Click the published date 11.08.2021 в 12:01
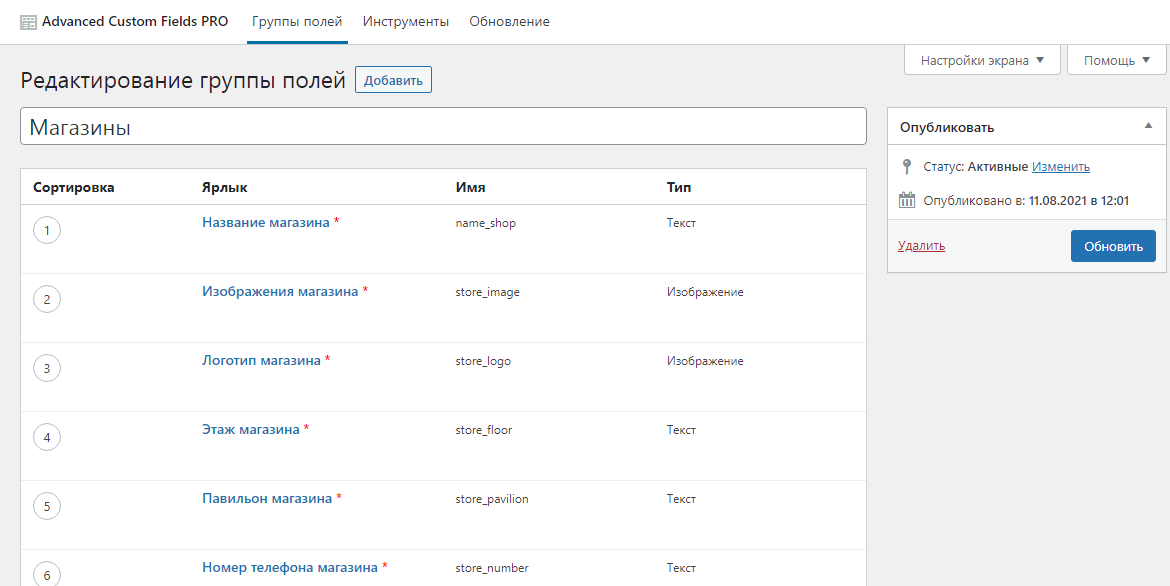This screenshot has width=1170, height=586. pos(1079,200)
